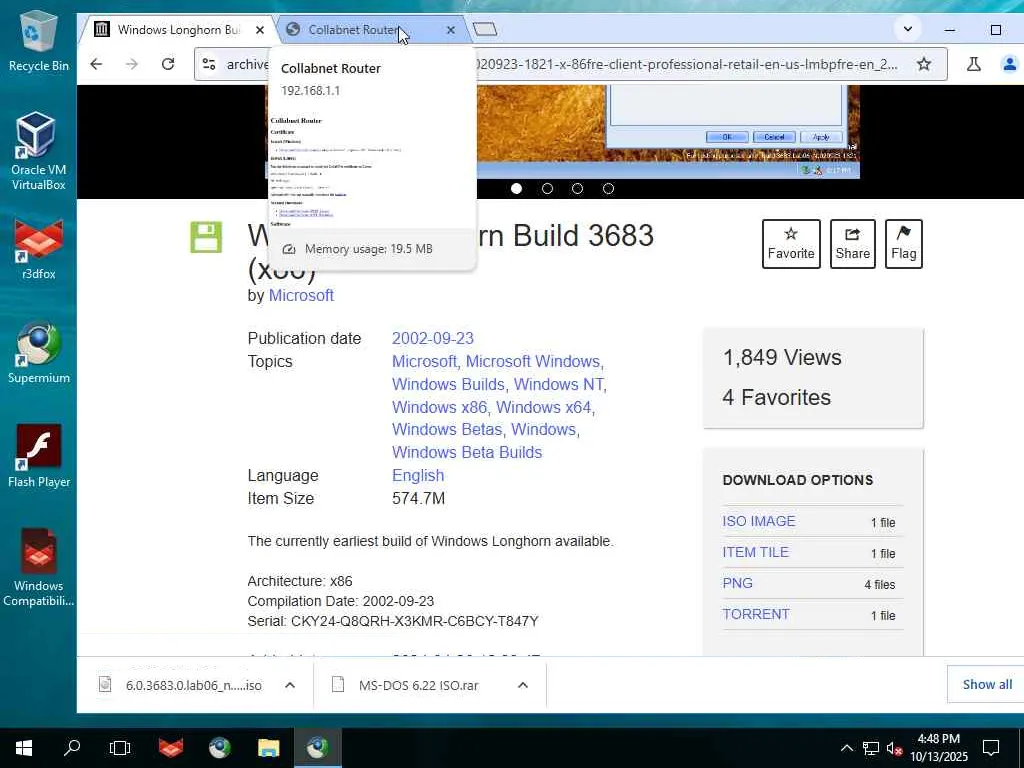Launch the Supermium desktop shortcut
This screenshot has width=1024, height=768.
[39, 353]
